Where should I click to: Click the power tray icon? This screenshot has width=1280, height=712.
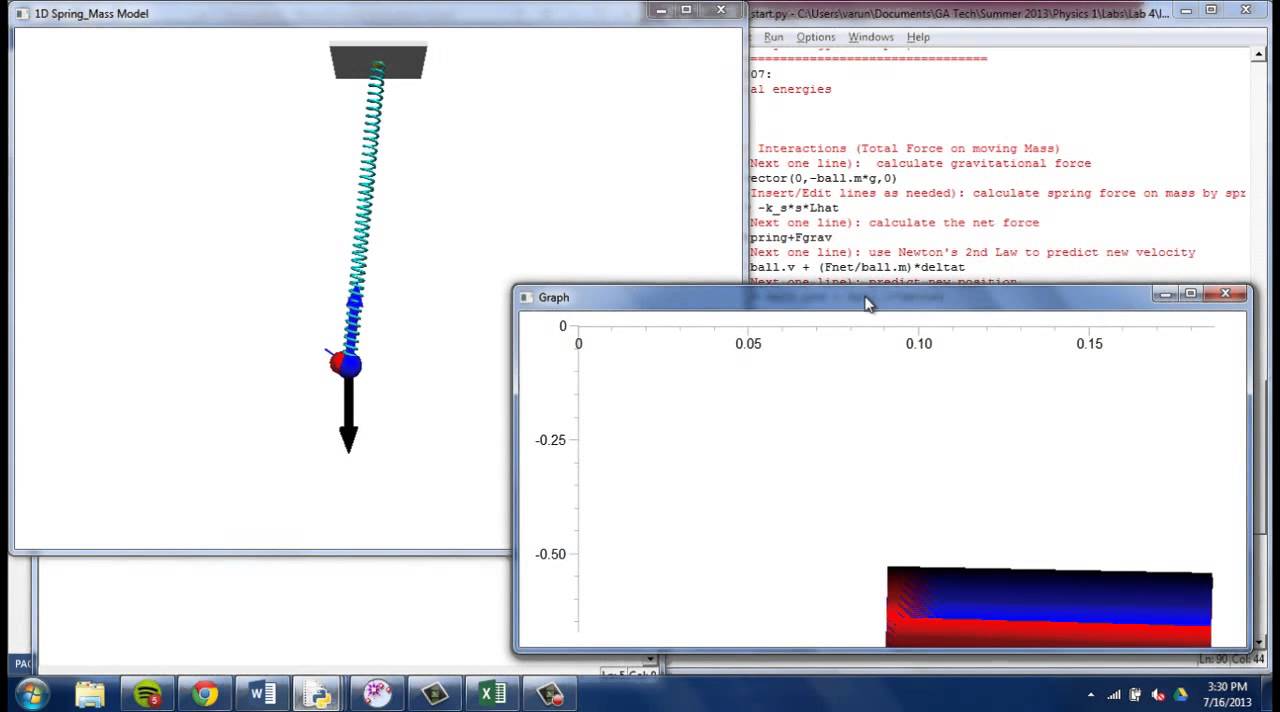point(1136,695)
